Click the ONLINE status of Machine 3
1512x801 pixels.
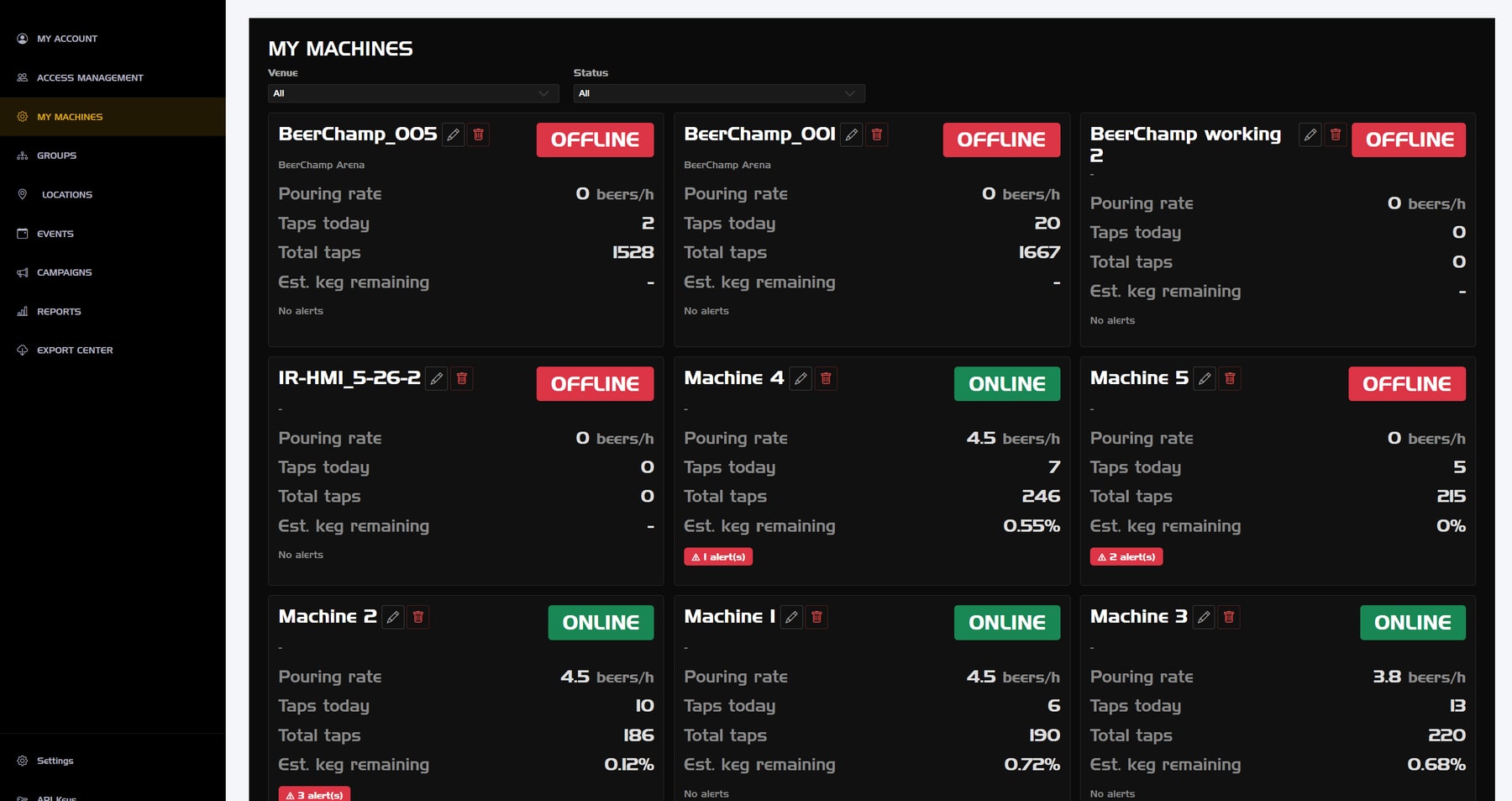(x=1413, y=623)
